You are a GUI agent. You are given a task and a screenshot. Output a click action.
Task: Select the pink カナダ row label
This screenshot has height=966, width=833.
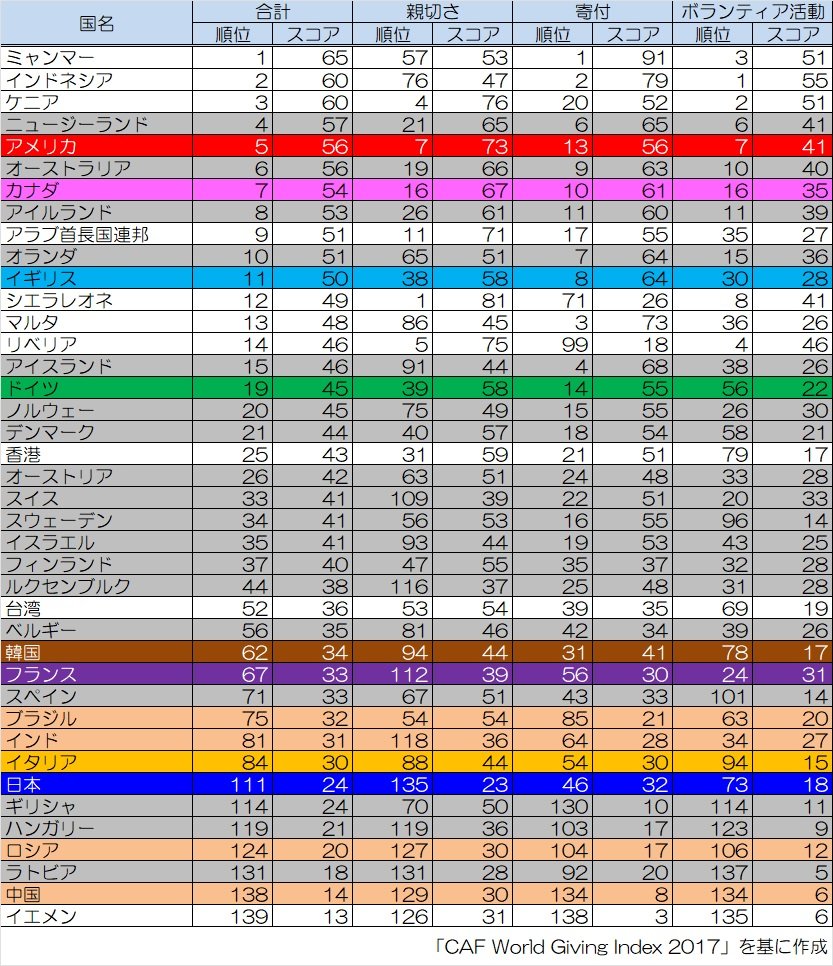tap(96, 190)
